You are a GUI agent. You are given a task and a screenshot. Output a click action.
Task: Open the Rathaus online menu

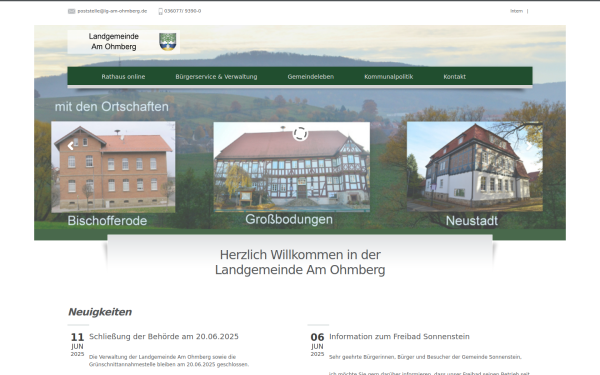[123, 77]
